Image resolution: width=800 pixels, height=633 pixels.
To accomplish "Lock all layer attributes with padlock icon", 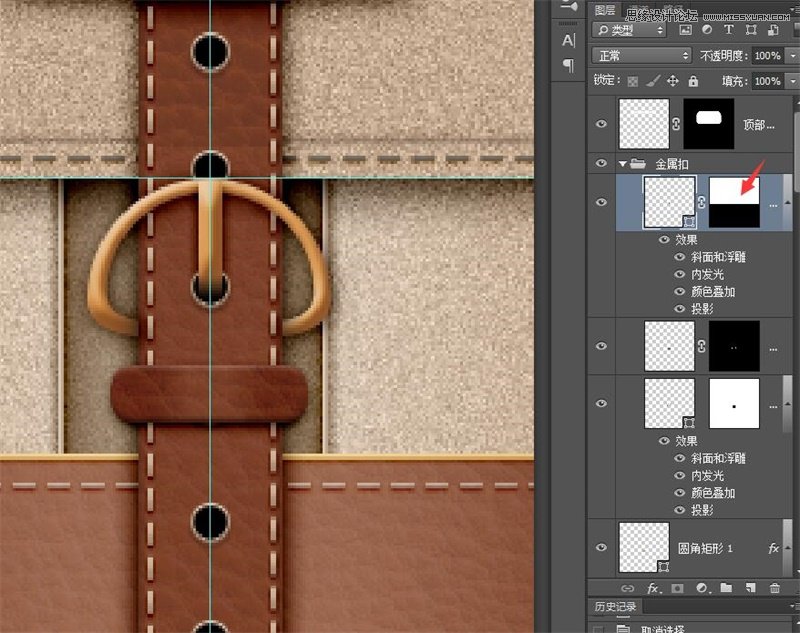I will pos(693,81).
